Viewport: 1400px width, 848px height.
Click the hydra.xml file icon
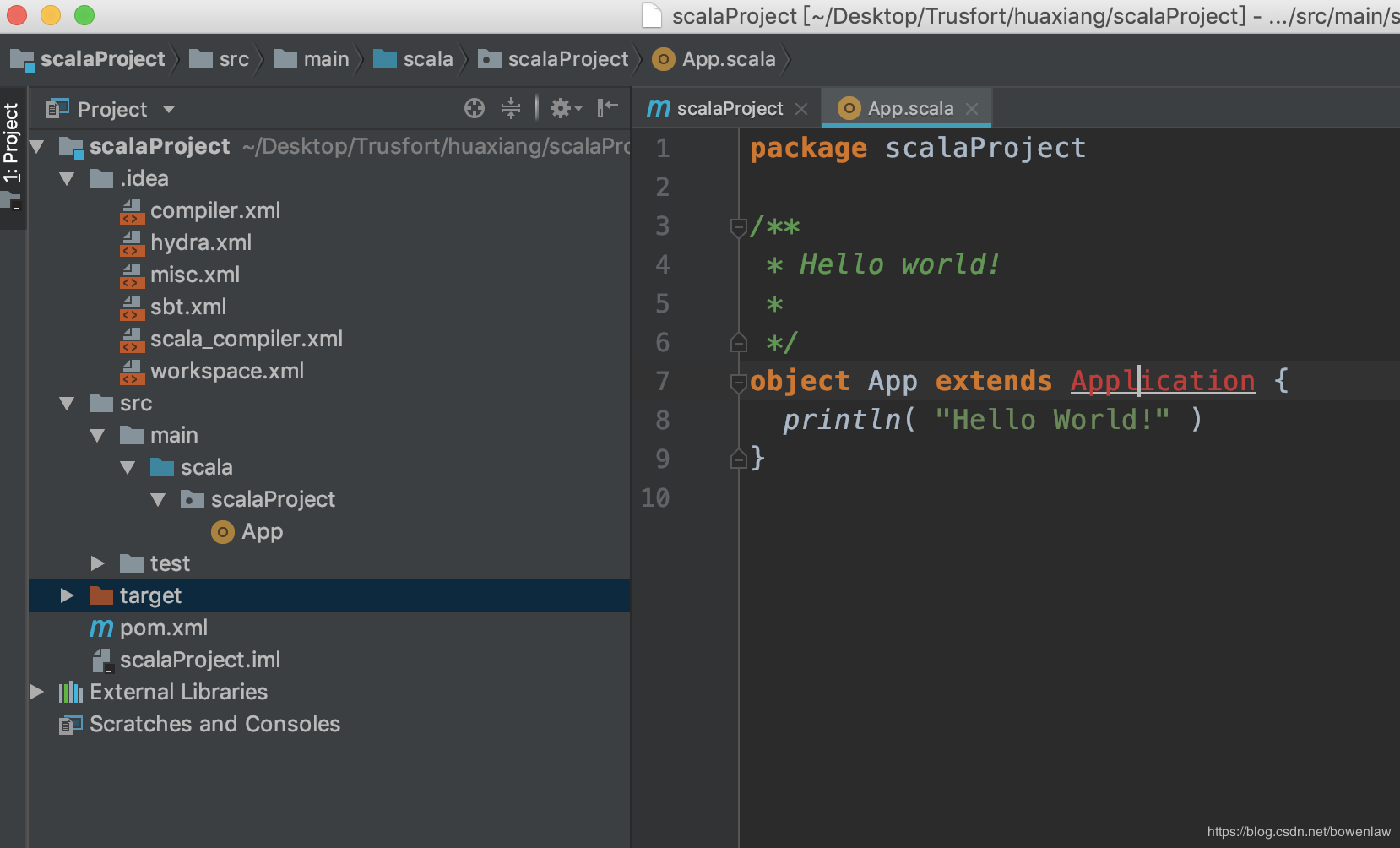pos(132,243)
